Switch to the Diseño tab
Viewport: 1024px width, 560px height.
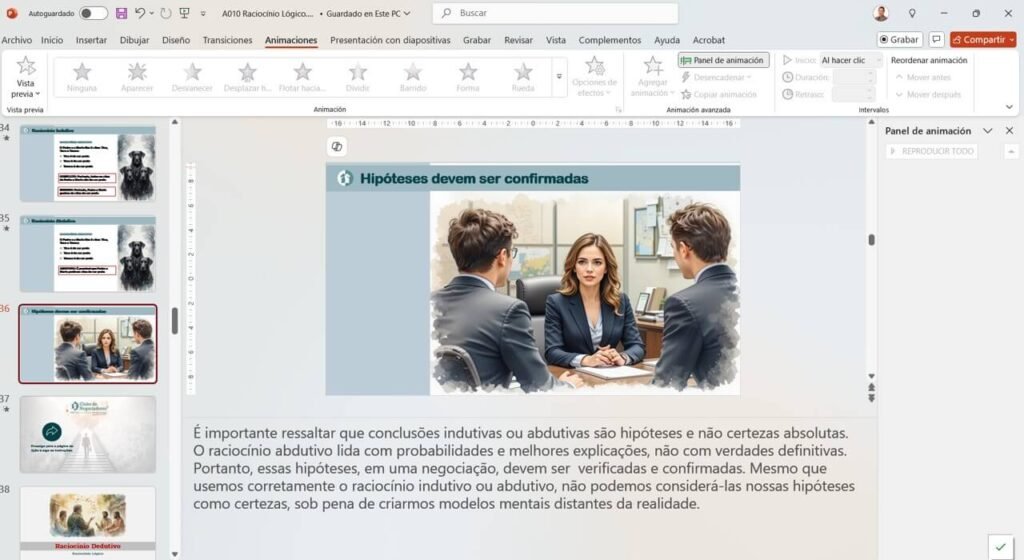176,40
